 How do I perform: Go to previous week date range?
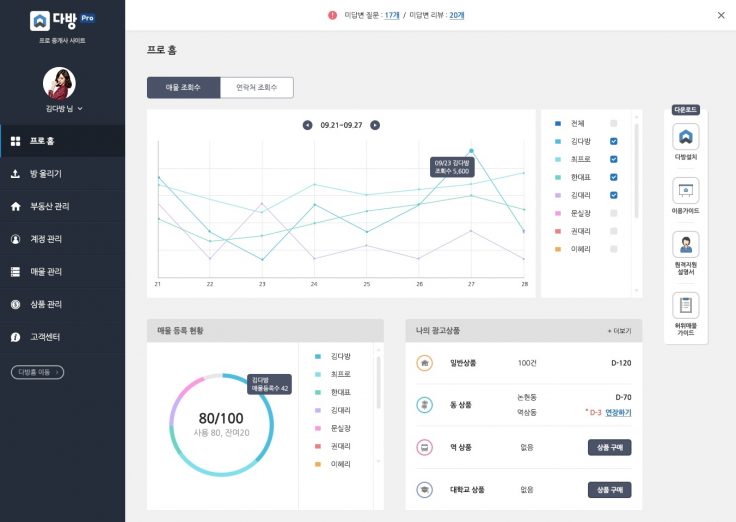click(x=308, y=125)
